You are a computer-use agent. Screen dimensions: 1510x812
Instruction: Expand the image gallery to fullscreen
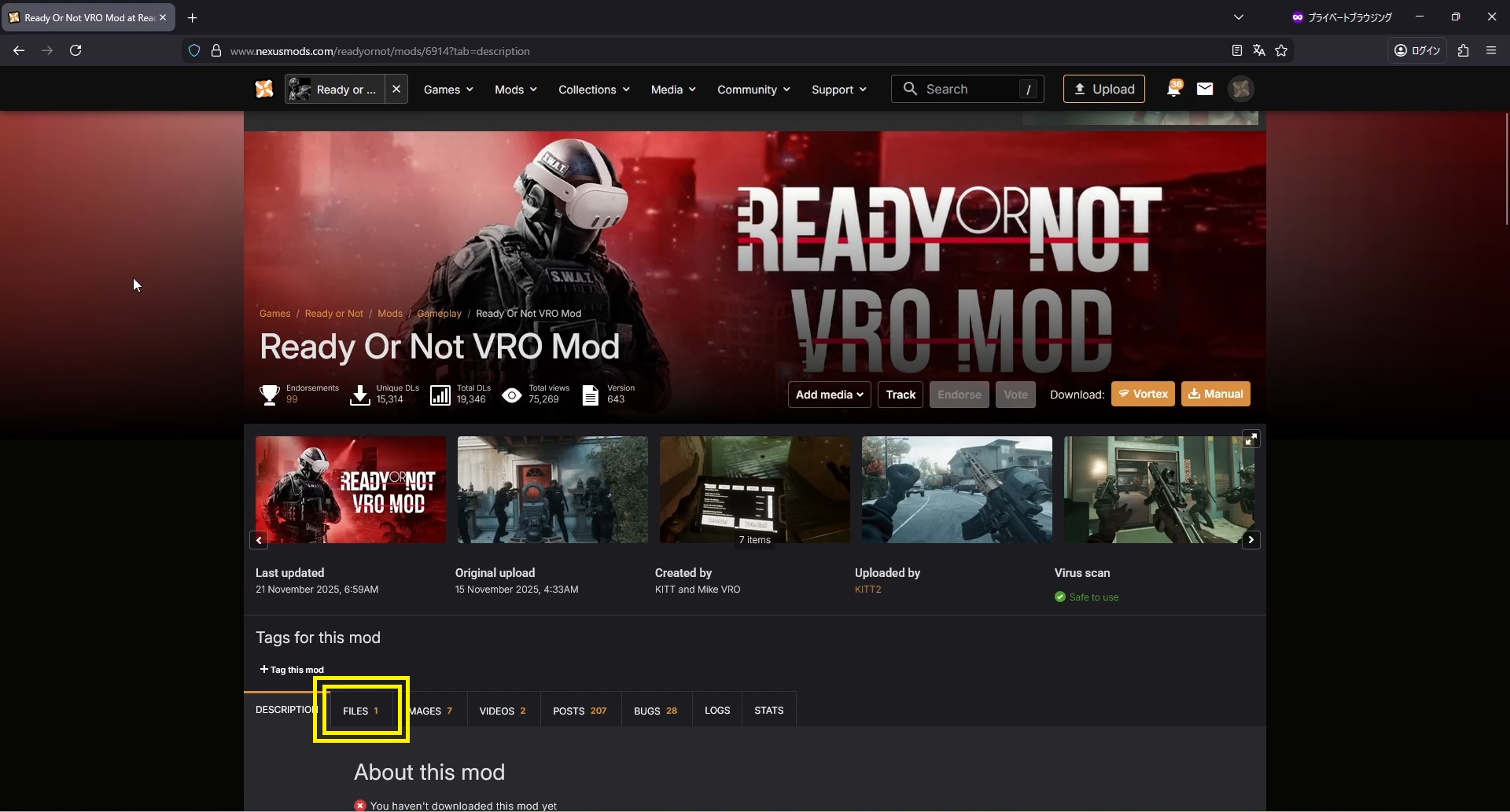point(1250,439)
